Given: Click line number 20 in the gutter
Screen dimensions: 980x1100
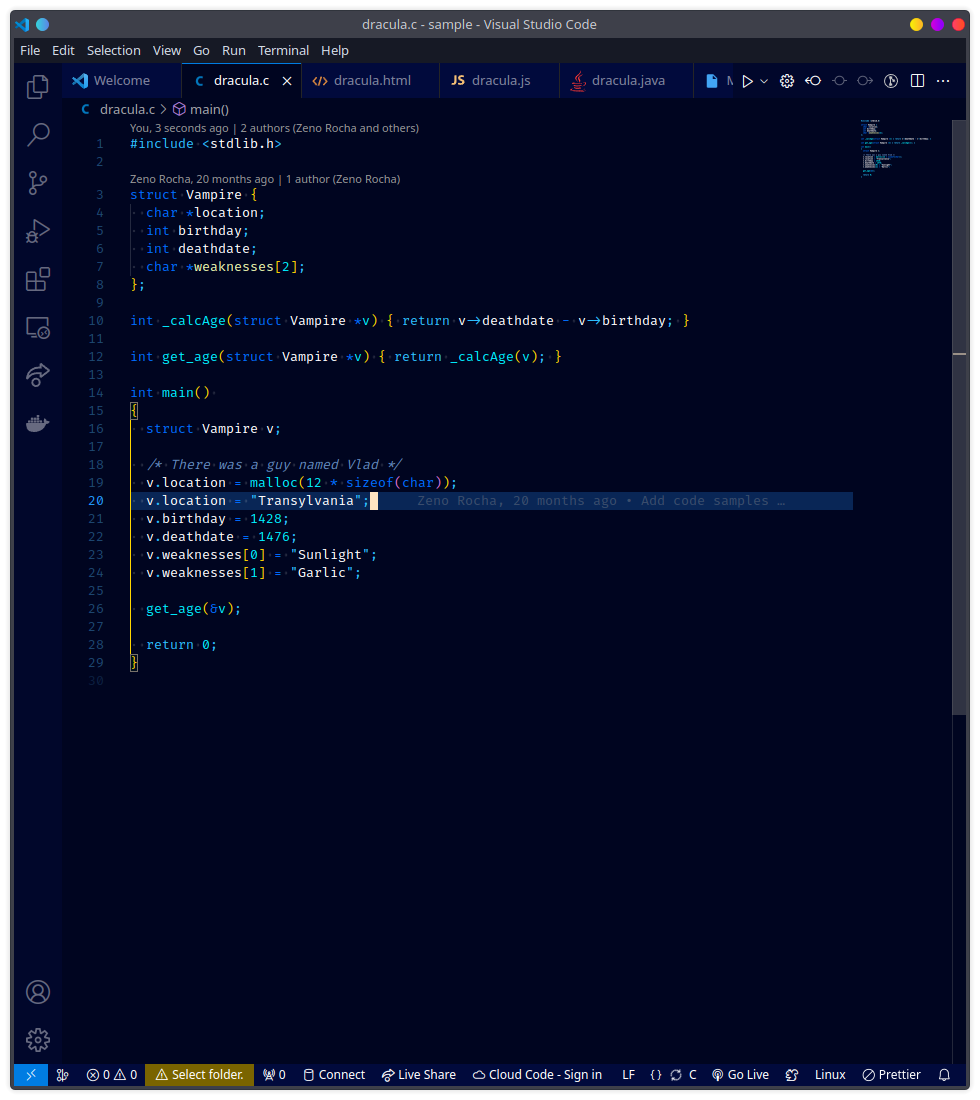Looking at the screenshot, I should click(x=96, y=501).
